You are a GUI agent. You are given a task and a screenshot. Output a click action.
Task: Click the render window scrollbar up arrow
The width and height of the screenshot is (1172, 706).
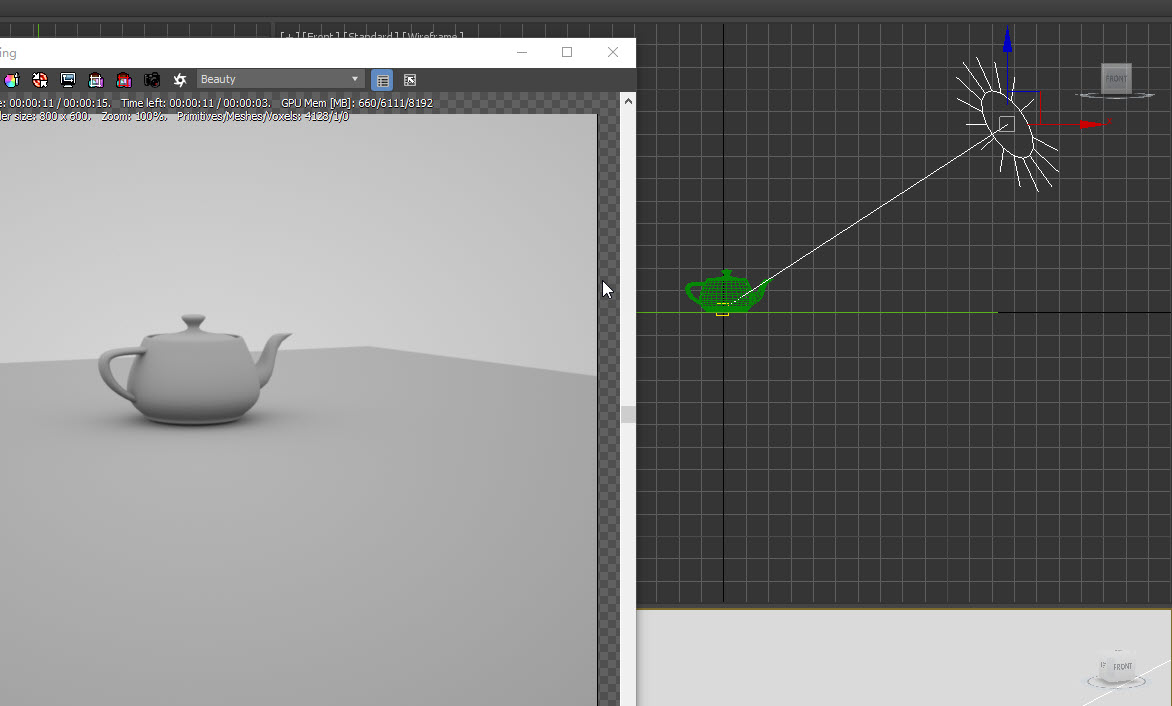coord(628,101)
